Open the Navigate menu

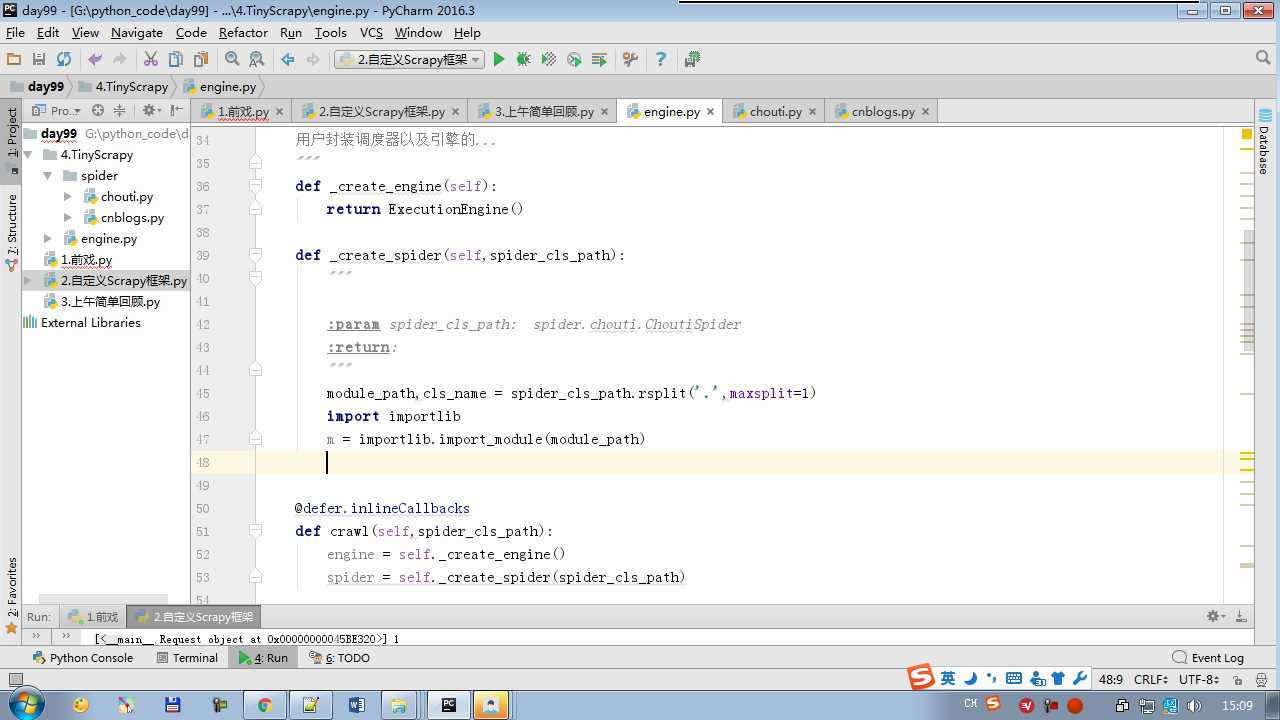coord(136,33)
